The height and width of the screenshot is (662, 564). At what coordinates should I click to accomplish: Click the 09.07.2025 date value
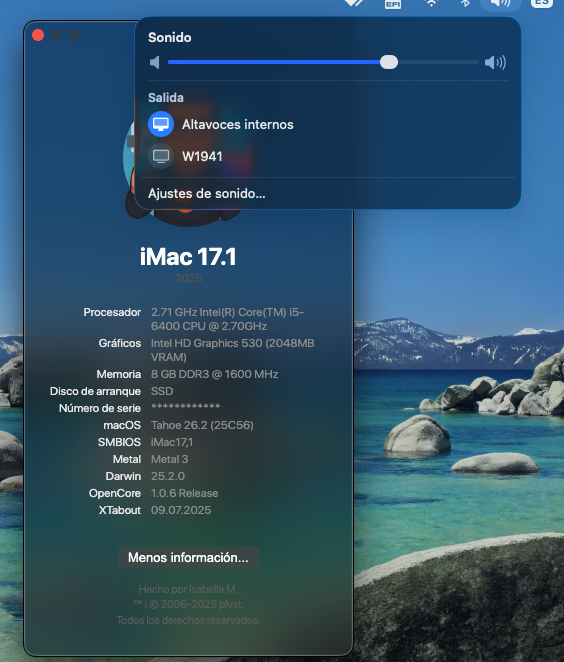(x=181, y=510)
